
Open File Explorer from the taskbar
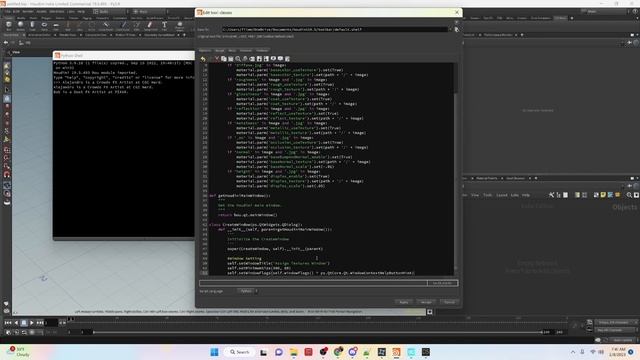click(293, 352)
